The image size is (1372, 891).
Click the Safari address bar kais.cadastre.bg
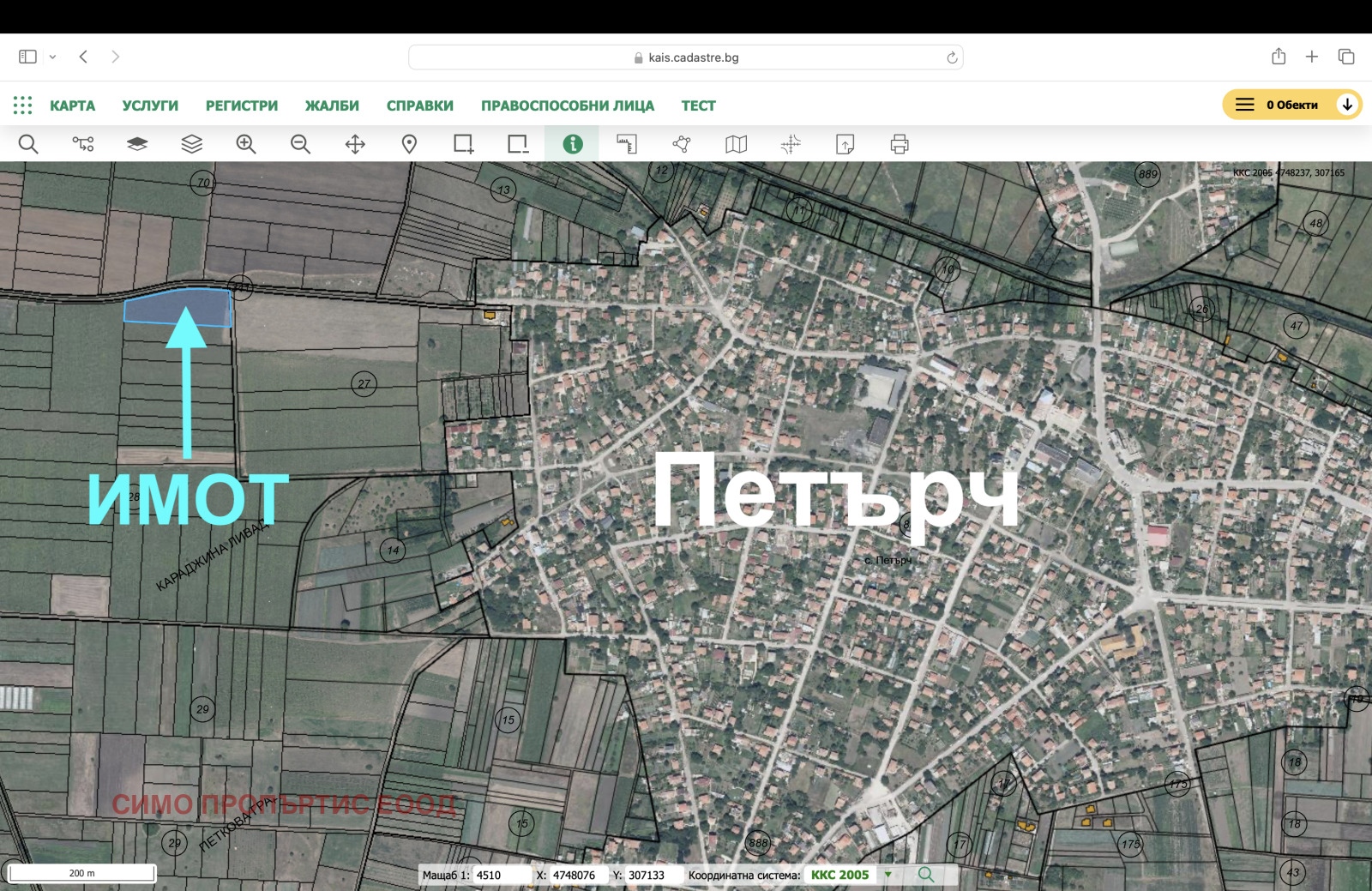point(685,57)
